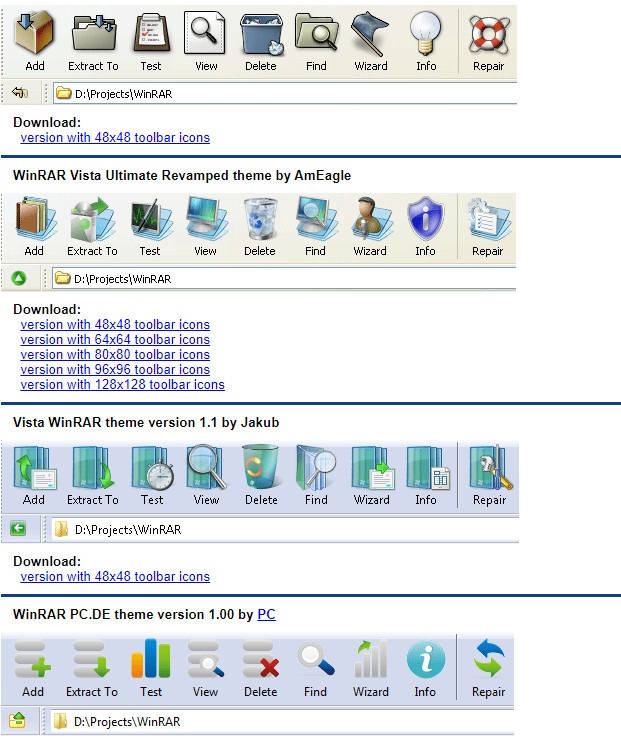Select the stopwatch Test icon in Jakub's theme
621x741 pixels.
[x=152, y=468]
